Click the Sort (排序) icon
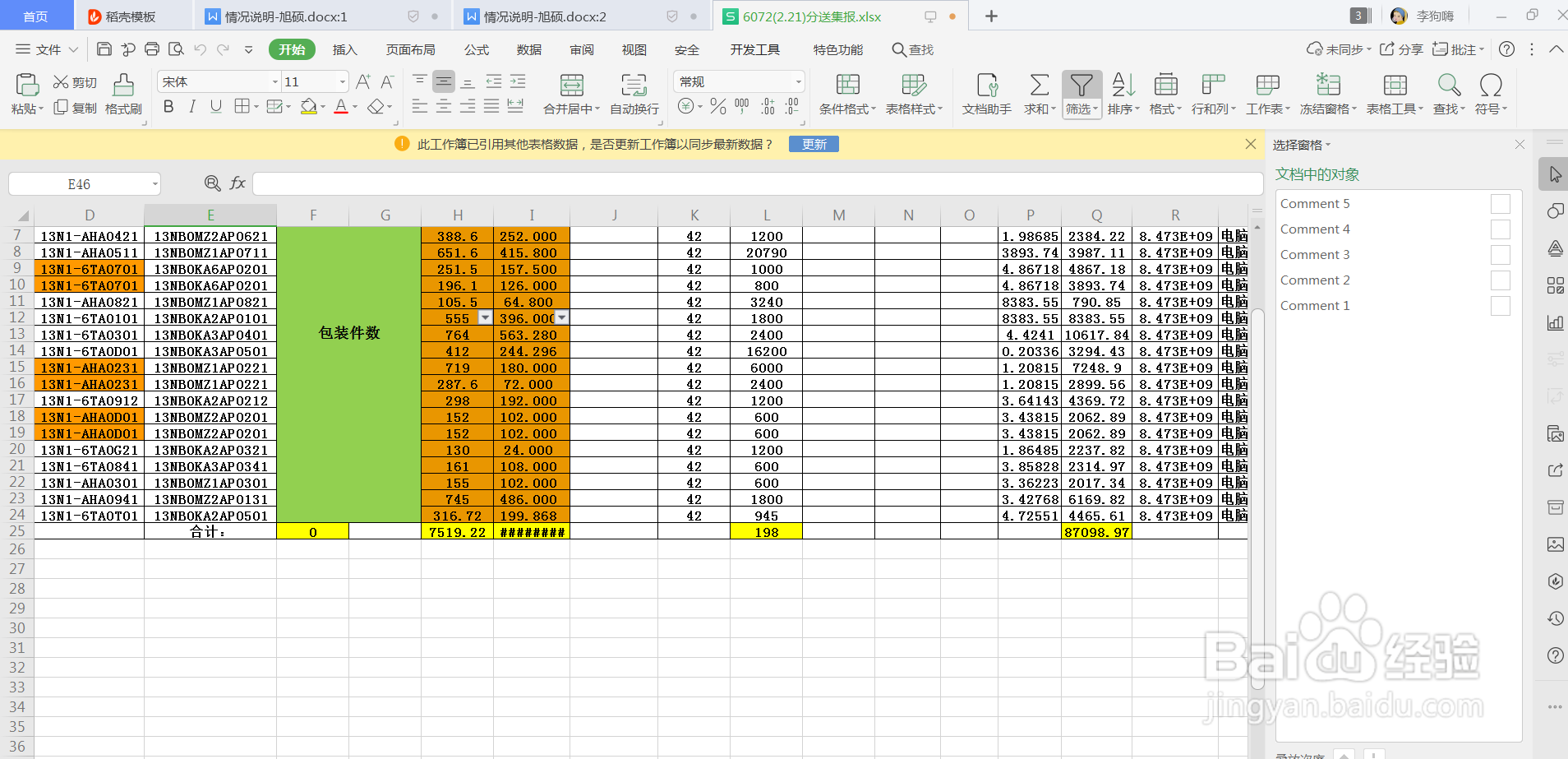The width and height of the screenshot is (1568, 759). click(1123, 85)
